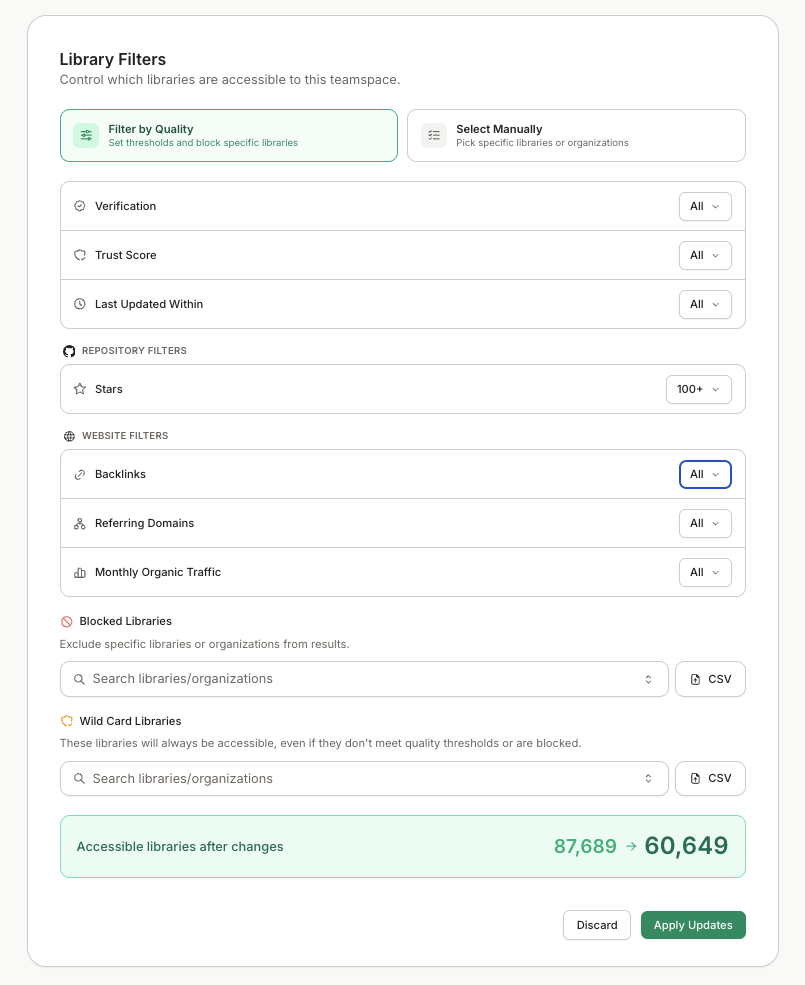Click the red Blocked Libraries icon

(67, 621)
